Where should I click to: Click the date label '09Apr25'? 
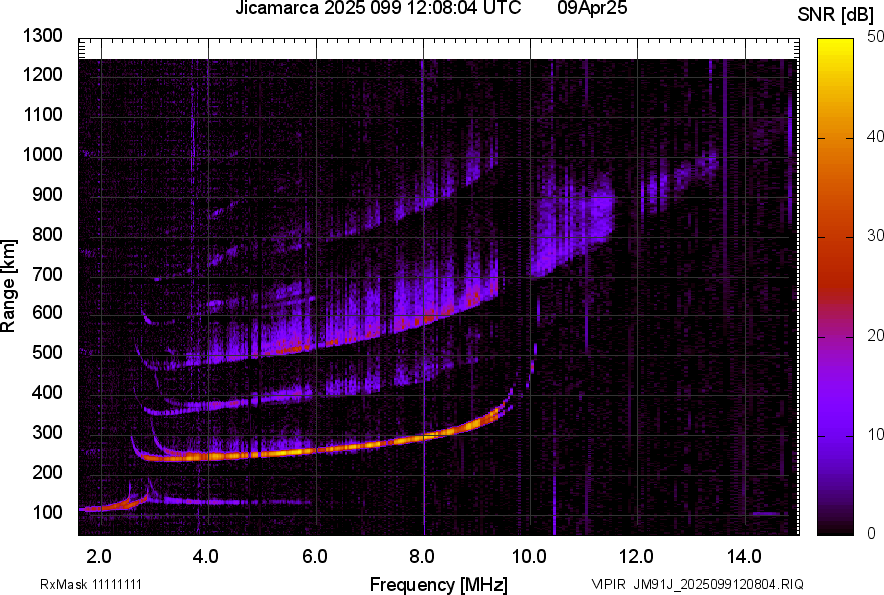pos(592,8)
